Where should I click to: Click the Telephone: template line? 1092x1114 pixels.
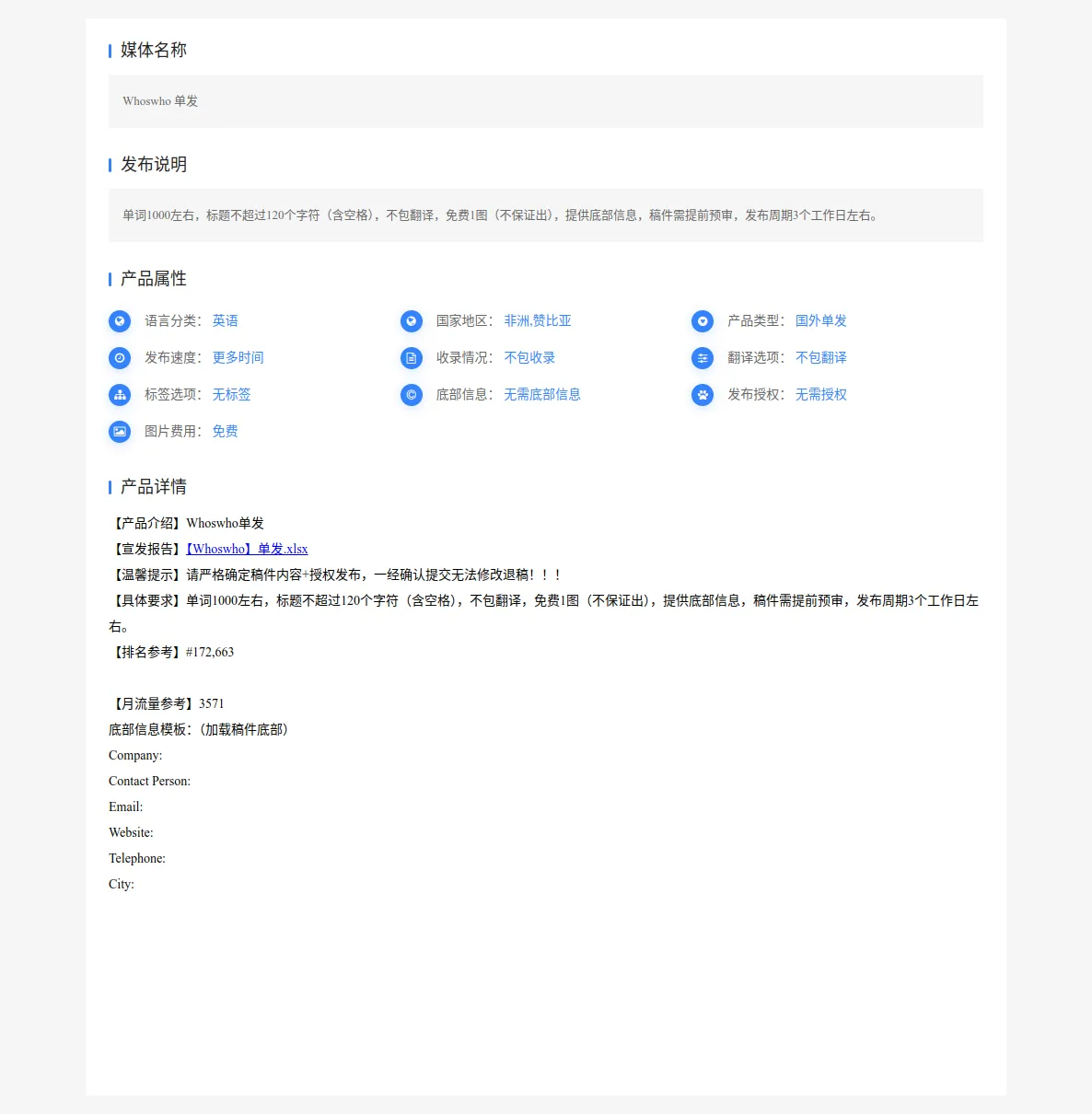point(137,858)
